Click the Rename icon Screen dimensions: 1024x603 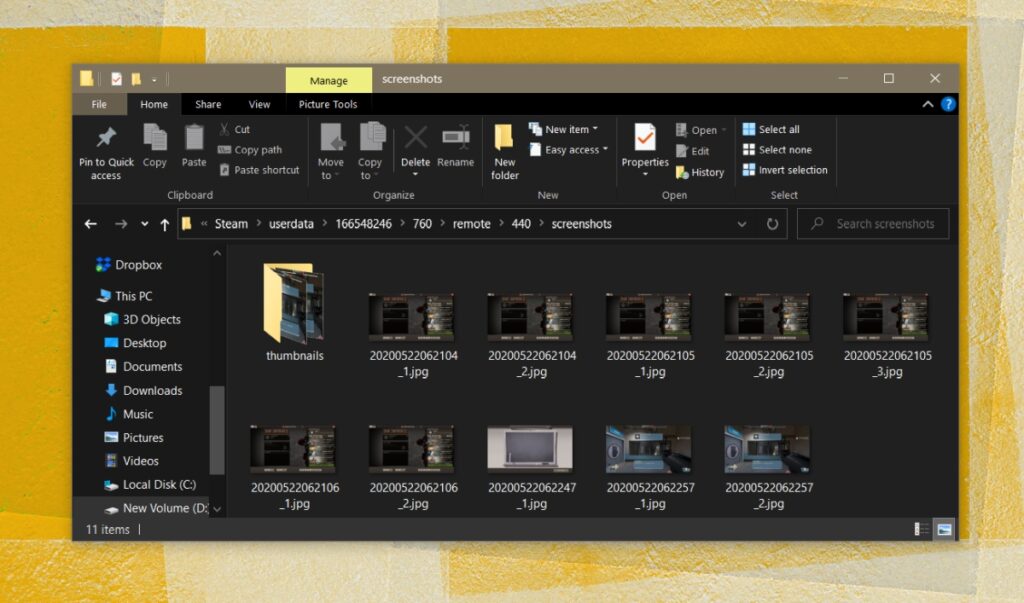tap(456, 145)
